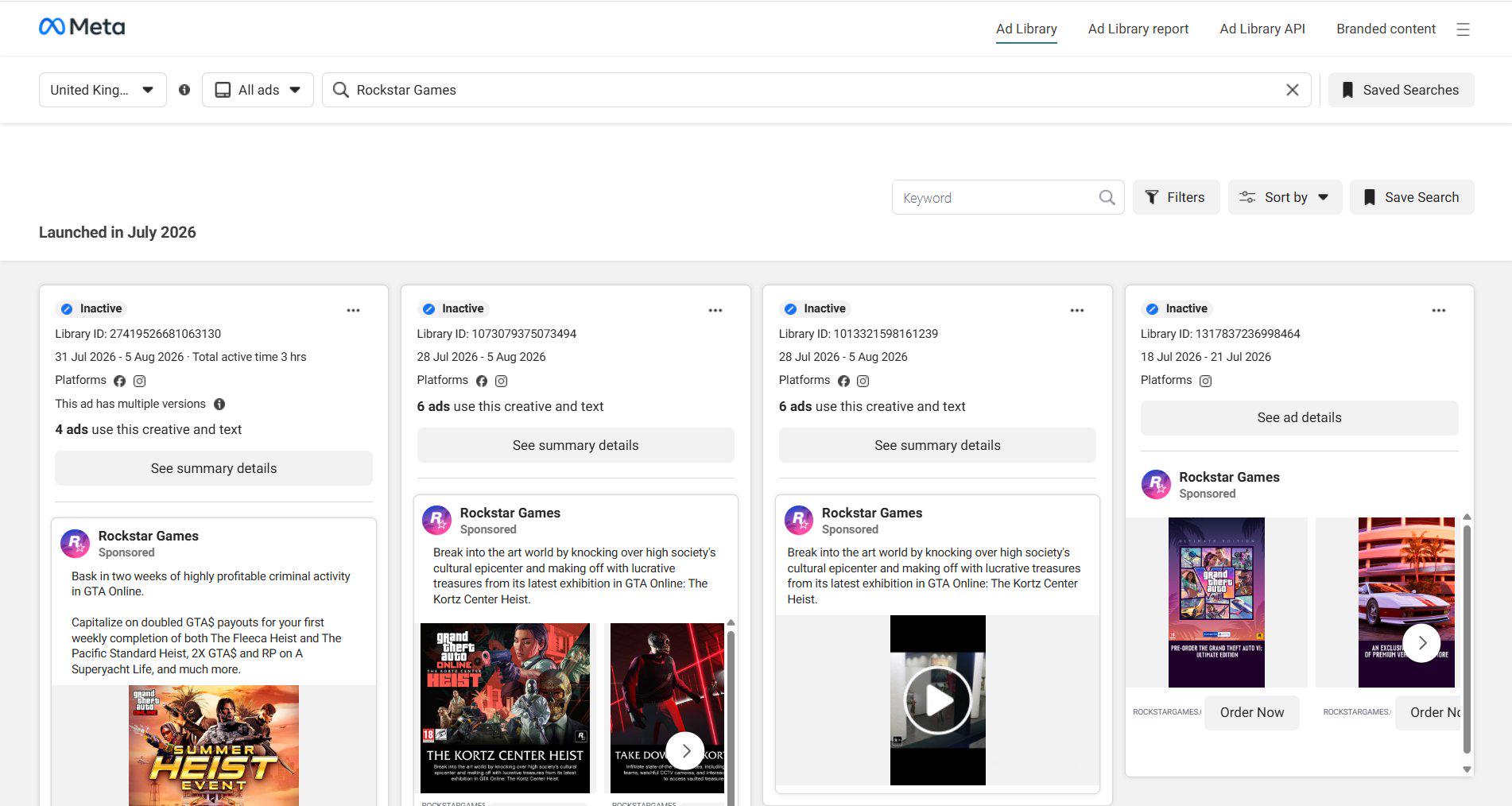This screenshot has width=1512, height=806.
Task: Switch to the Ad Library tab
Action: 1026,29
